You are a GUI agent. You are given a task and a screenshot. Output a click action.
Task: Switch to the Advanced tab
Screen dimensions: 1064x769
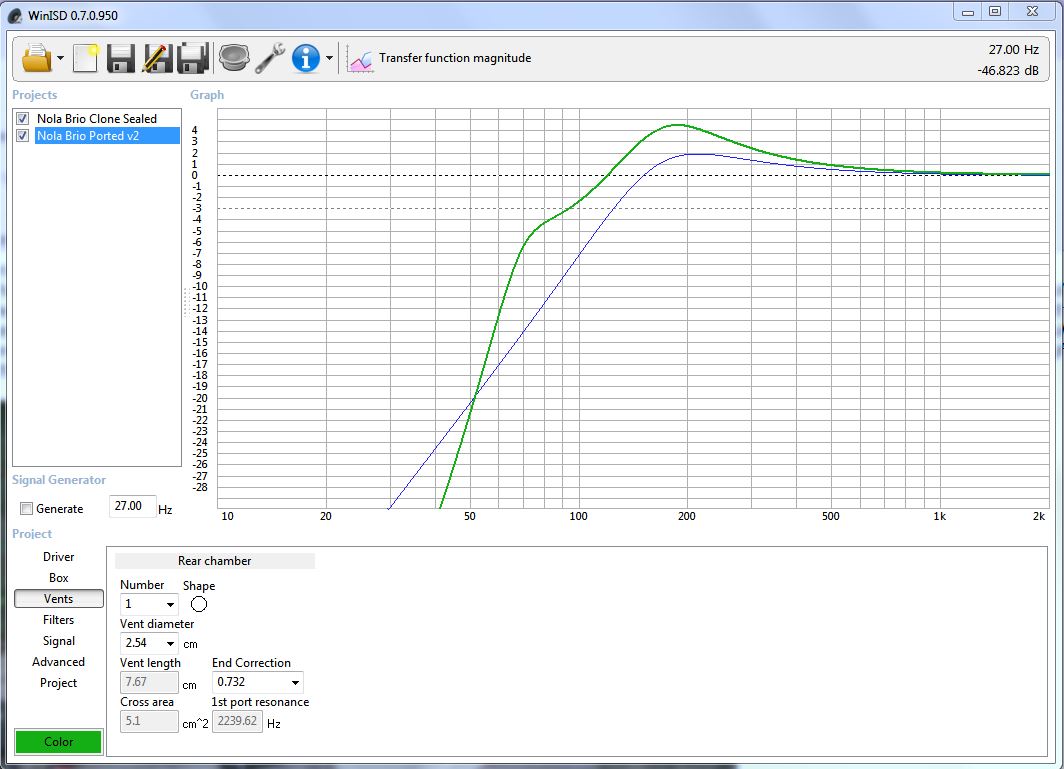pyautogui.click(x=58, y=662)
